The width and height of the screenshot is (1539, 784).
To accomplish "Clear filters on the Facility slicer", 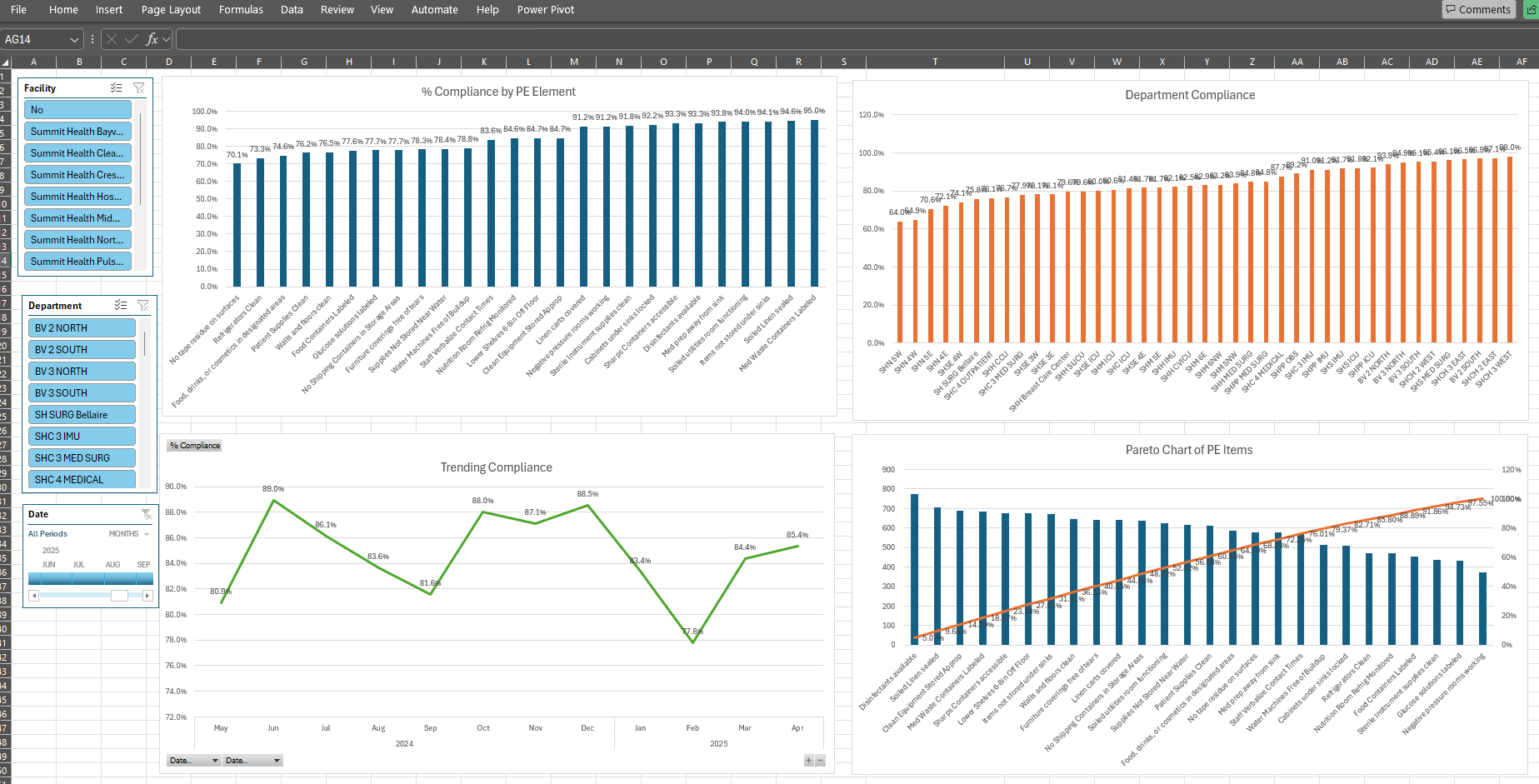I will point(139,87).
